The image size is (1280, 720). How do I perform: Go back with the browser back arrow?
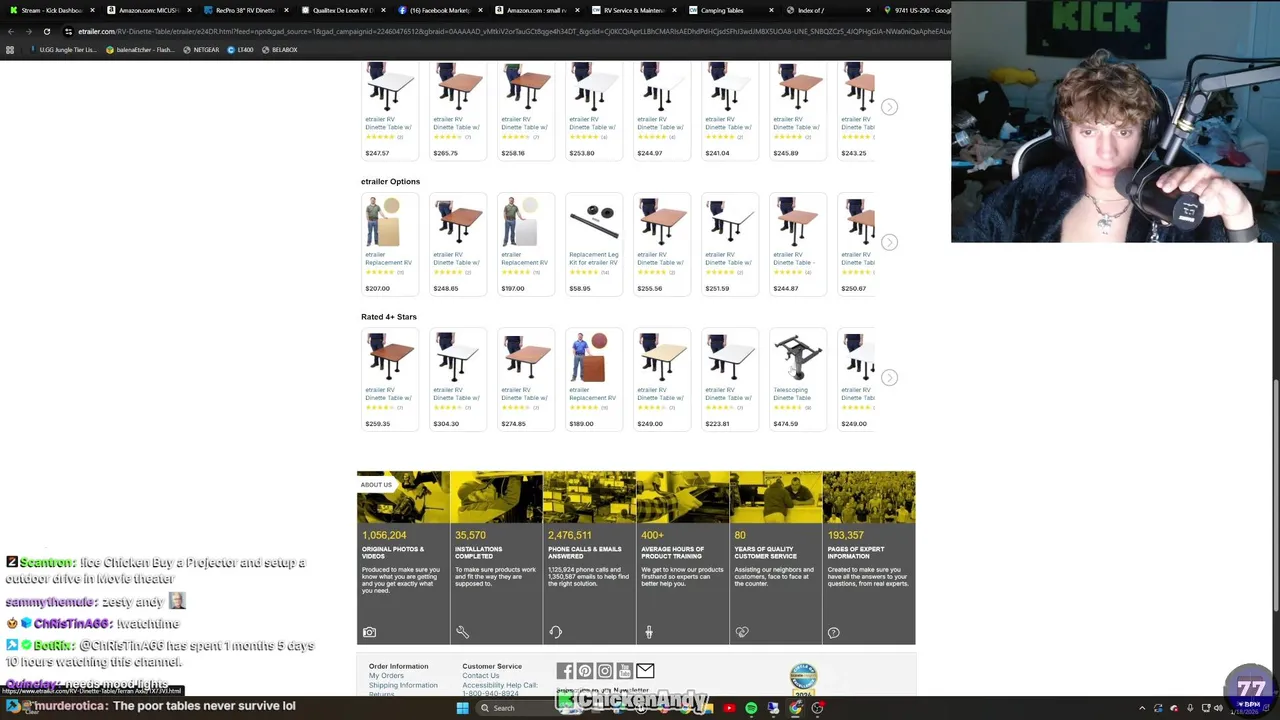tap(11, 31)
